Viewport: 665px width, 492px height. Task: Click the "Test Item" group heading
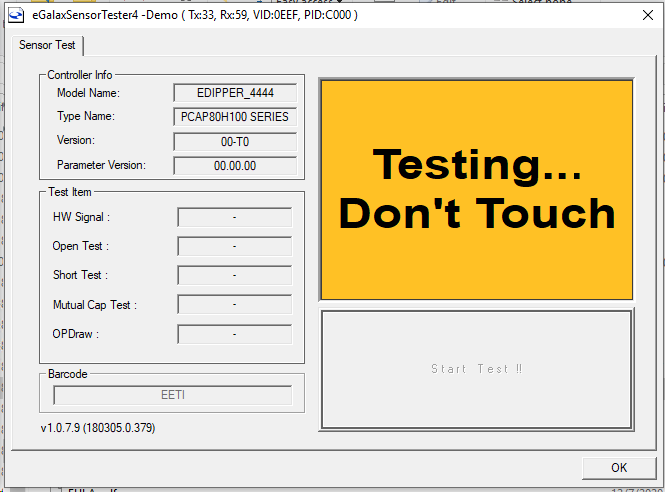click(x=70, y=192)
